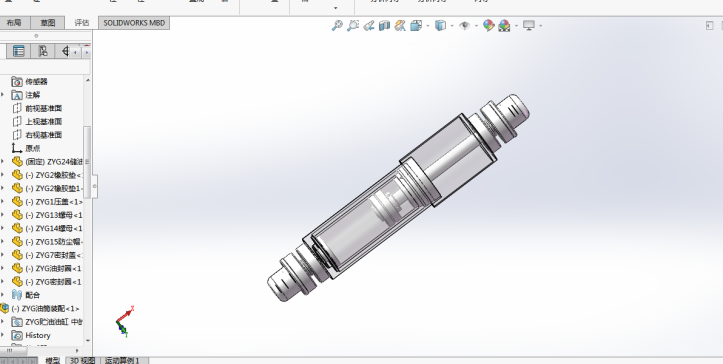Viewport: 723px width, 364px height.
Task: Expand the 配合 mates node
Action: (3, 295)
